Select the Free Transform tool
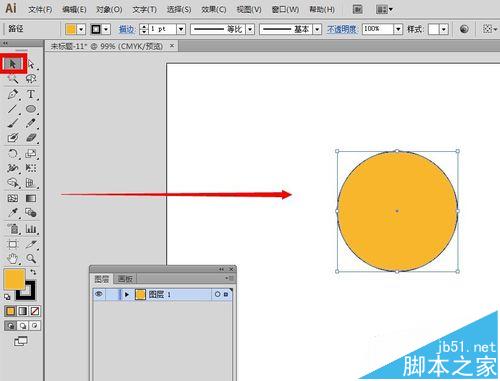 coord(31,168)
